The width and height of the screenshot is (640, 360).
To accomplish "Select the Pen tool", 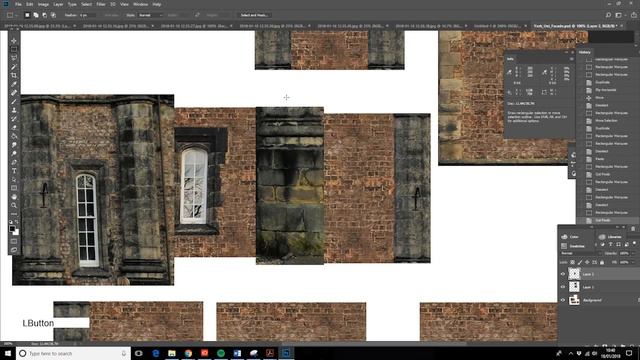I will [14, 162].
